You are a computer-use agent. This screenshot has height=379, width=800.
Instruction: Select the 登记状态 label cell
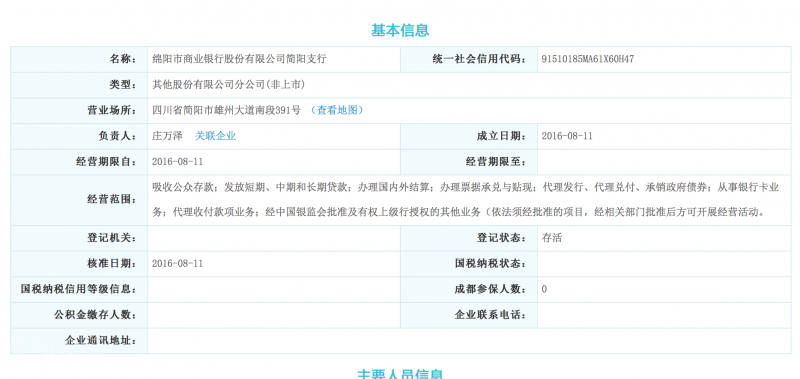468,238
